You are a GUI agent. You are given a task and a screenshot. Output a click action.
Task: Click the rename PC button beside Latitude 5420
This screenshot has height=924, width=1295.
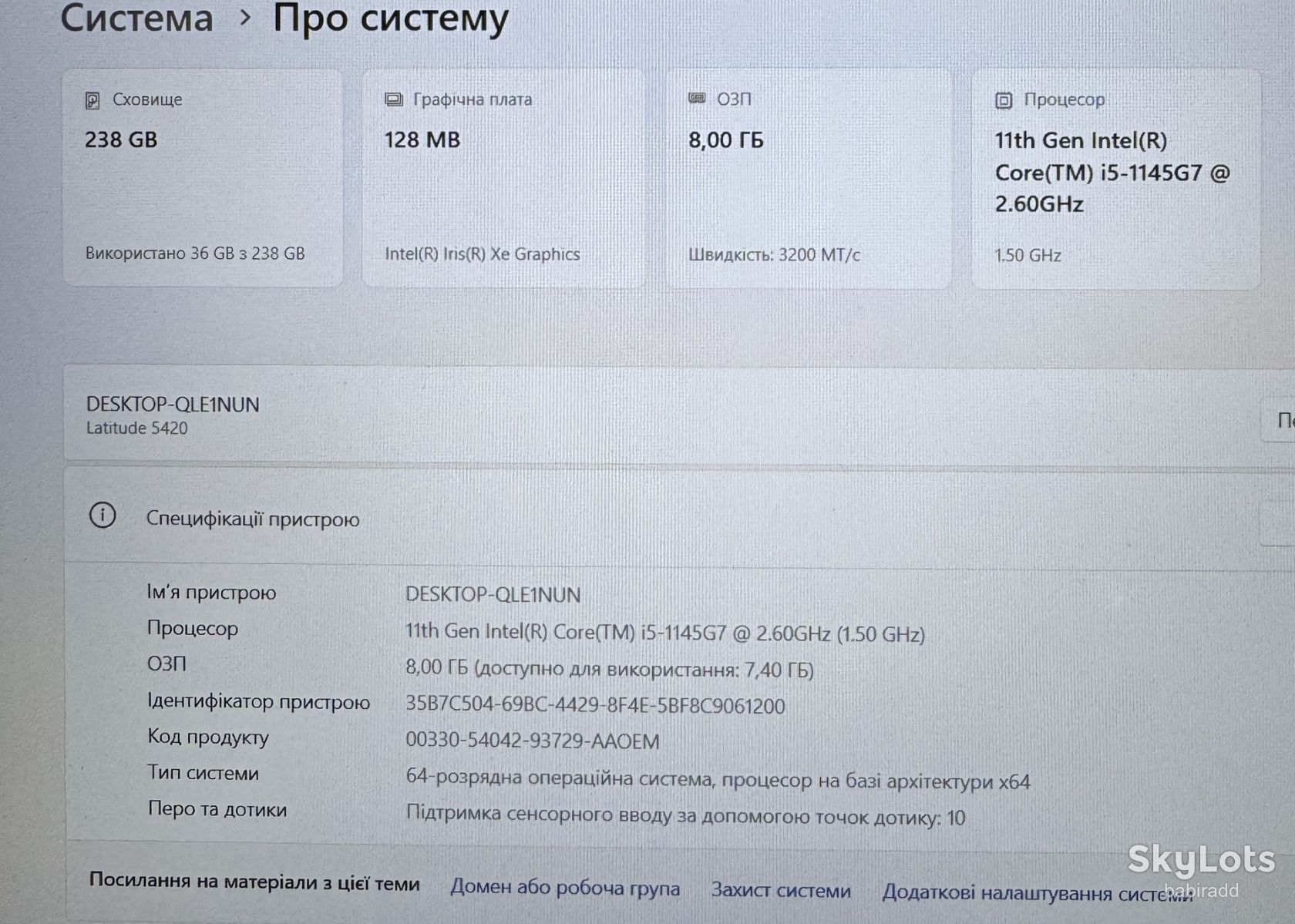pyautogui.click(x=1279, y=420)
